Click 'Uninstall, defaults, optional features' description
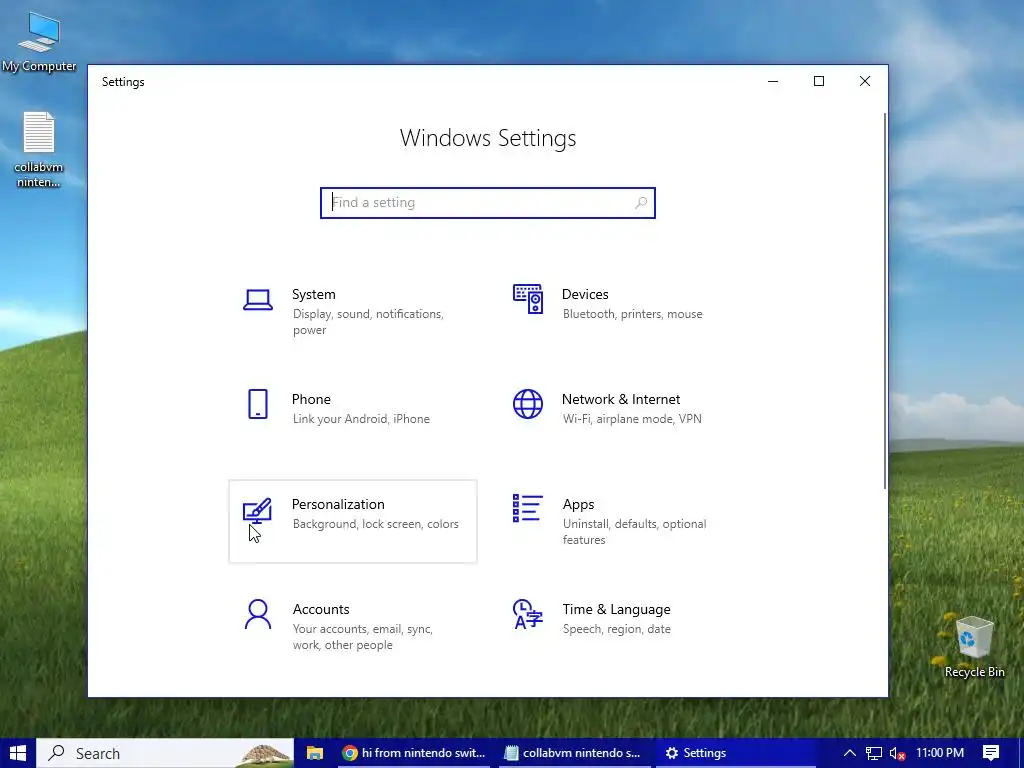 click(635, 532)
